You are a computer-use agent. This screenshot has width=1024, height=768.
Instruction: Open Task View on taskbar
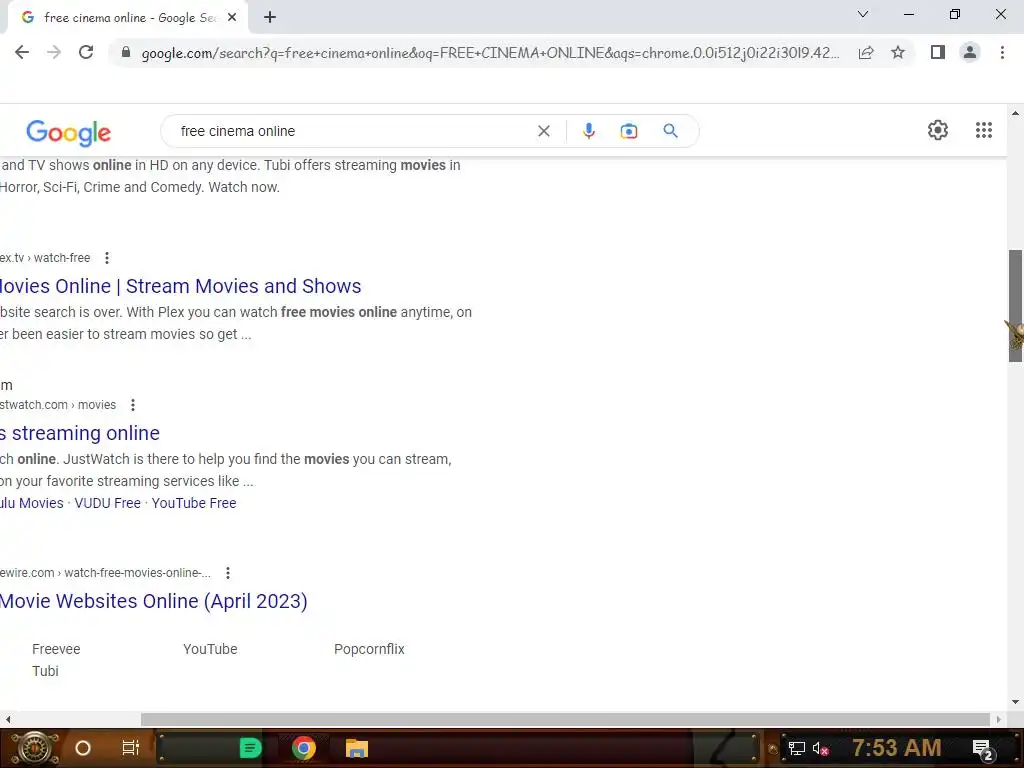(x=131, y=748)
